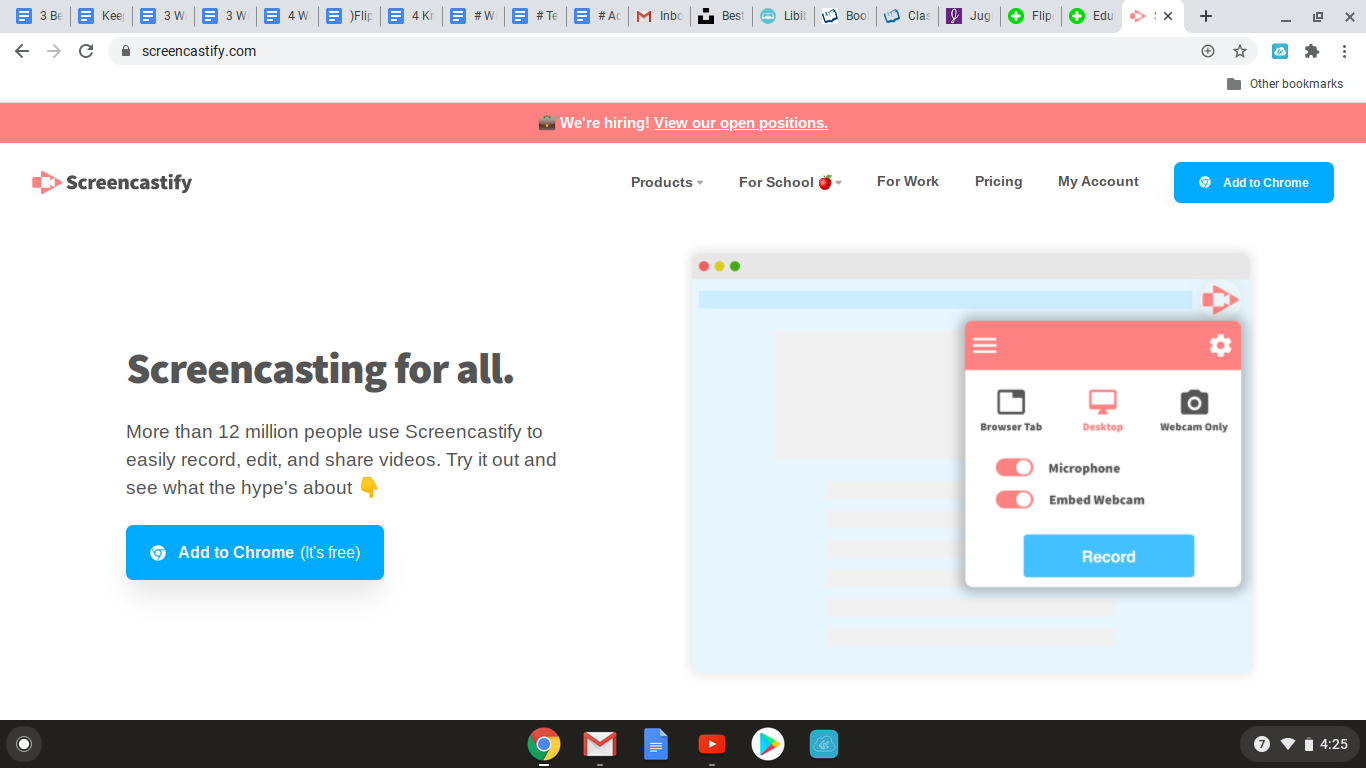
Task: Follow the View our open positions link
Action: click(x=741, y=123)
